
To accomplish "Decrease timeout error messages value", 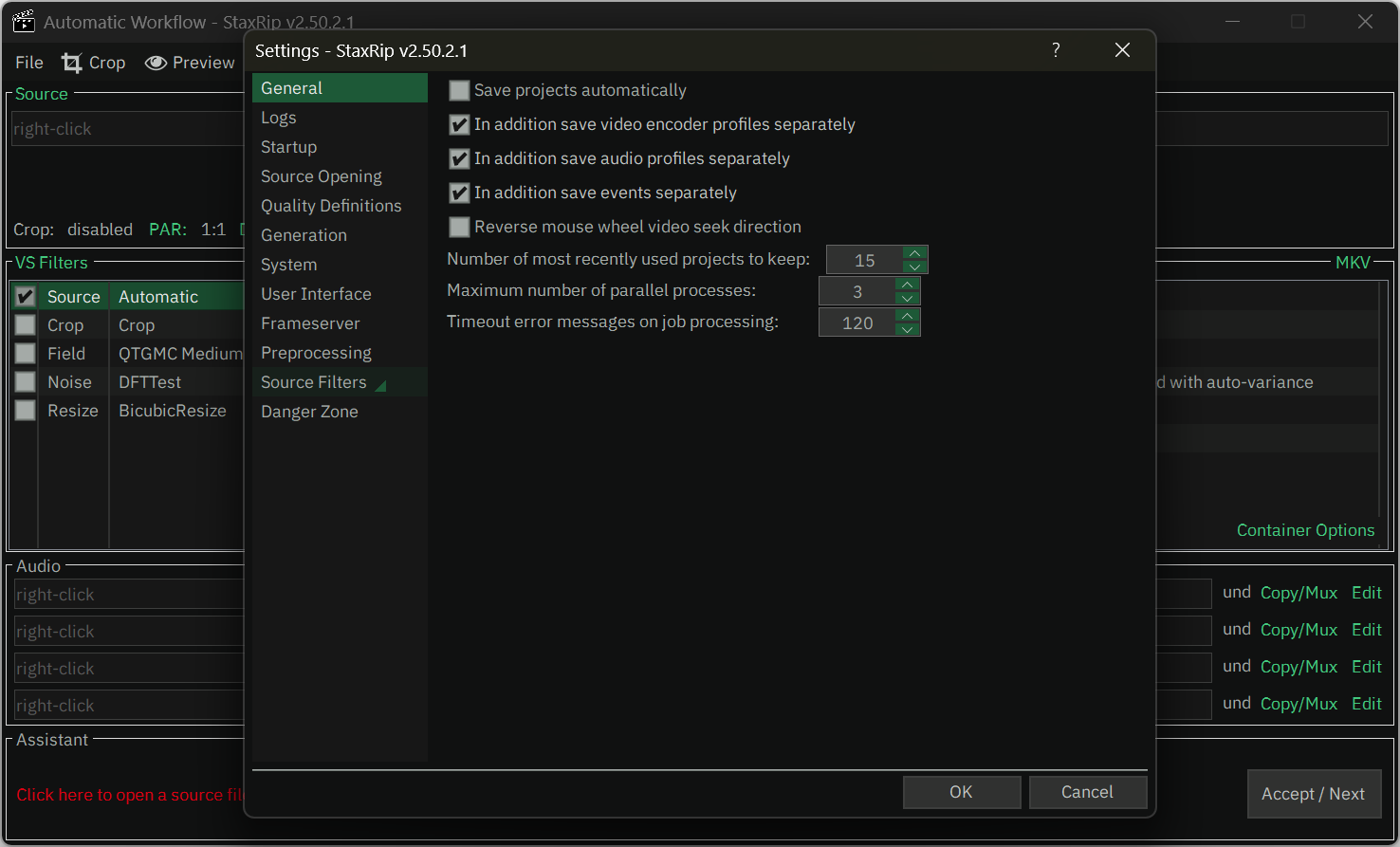I will pos(907,329).
